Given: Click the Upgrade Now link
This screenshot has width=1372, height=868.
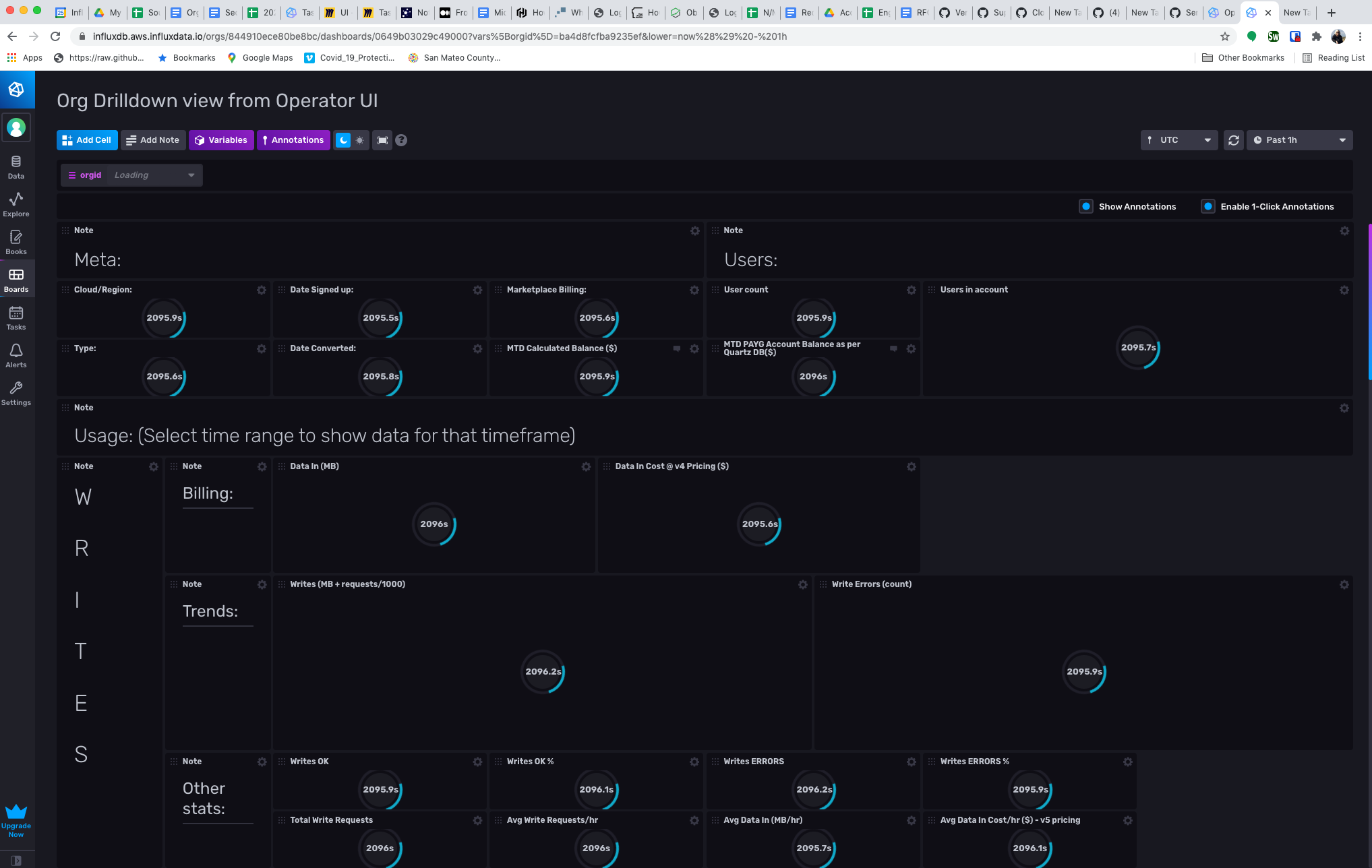Looking at the screenshot, I should (16, 824).
